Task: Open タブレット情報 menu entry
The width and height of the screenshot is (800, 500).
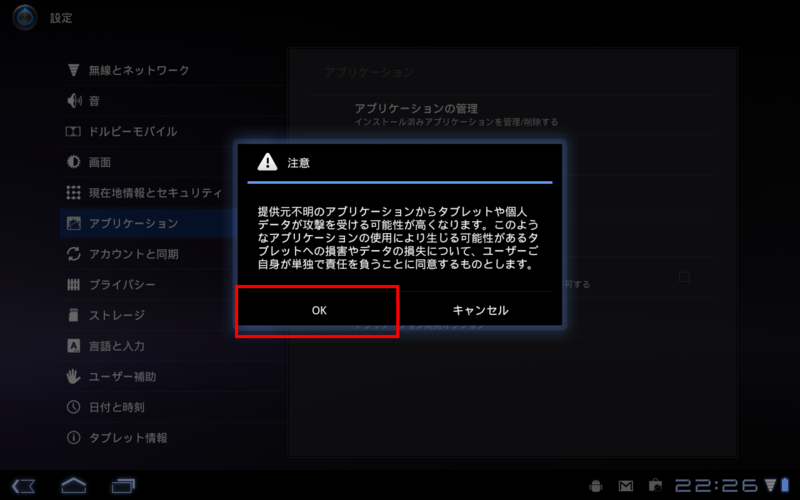Action: [x=172, y=437]
